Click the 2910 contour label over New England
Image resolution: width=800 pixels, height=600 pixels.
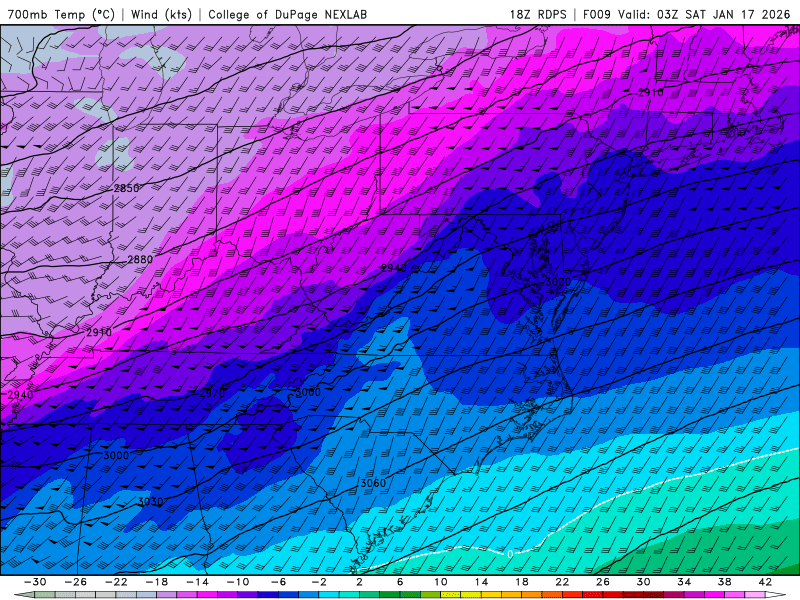tap(651, 92)
